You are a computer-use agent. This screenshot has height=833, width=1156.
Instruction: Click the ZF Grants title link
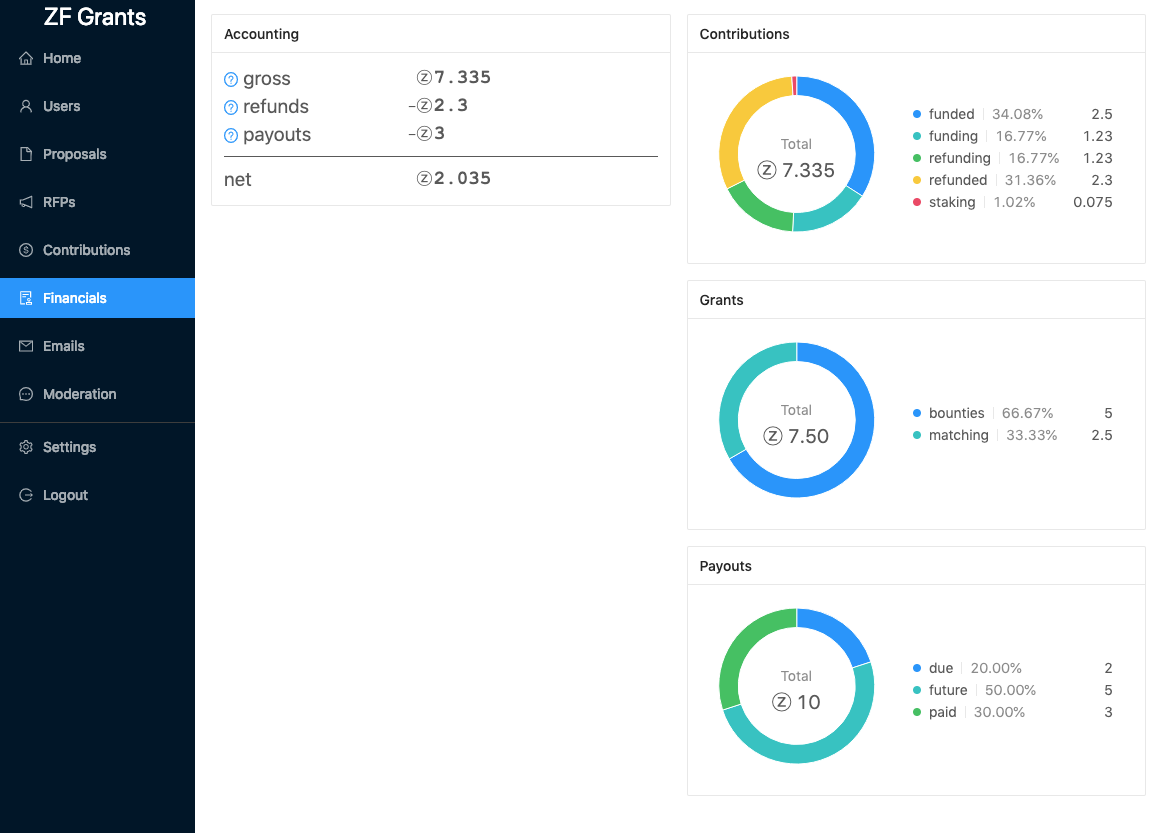click(x=95, y=17)
